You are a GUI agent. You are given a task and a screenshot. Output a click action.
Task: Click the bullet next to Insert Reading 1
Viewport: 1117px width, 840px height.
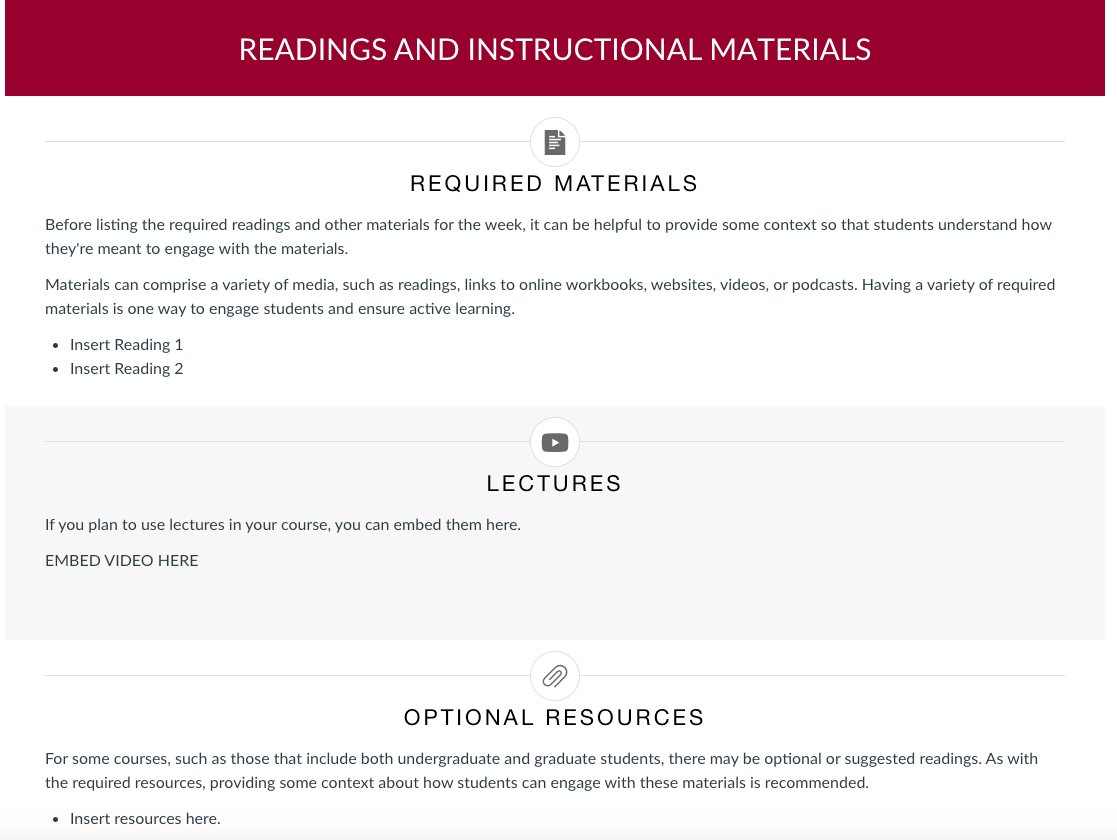[x=54, y=345]
